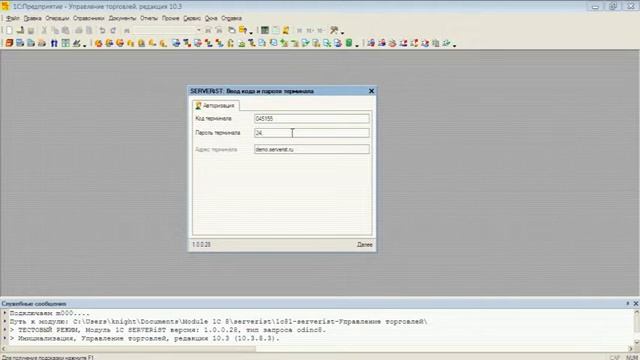The image size is (640, 360).
Task: Open the Справка menu
Action: coord(231,18)
